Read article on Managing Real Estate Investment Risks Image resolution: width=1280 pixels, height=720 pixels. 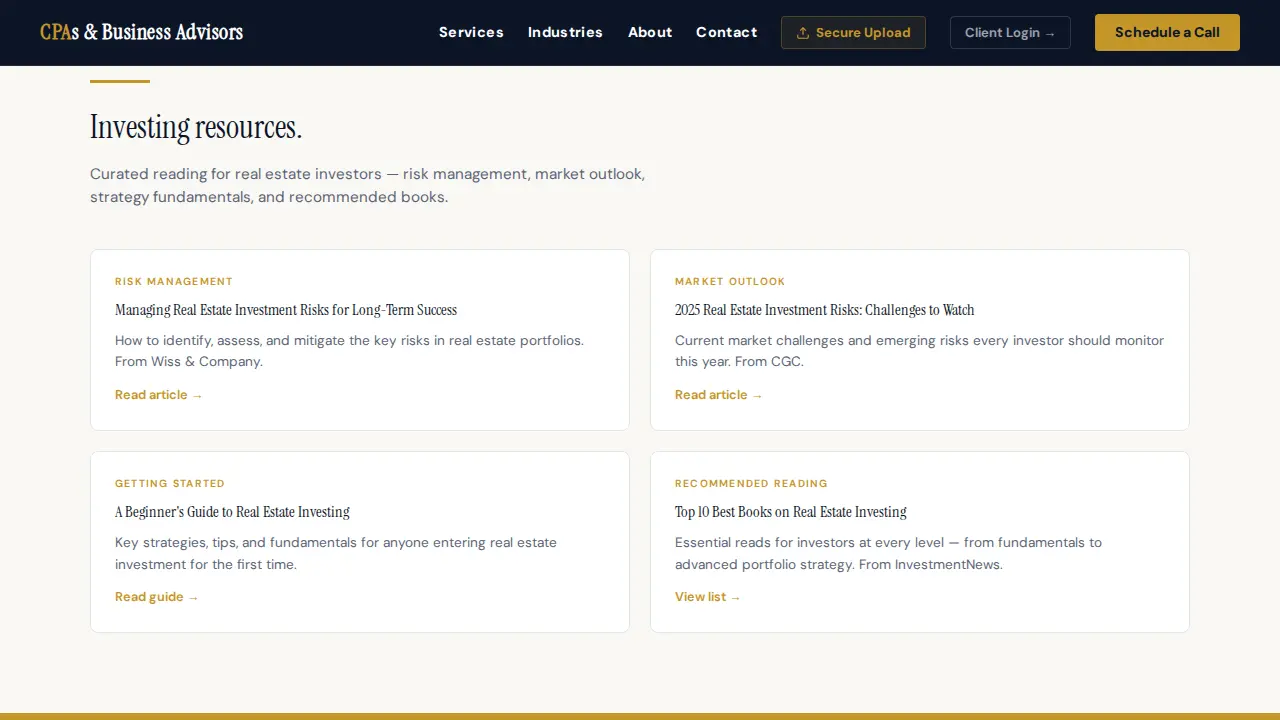(x=159, y=395)
